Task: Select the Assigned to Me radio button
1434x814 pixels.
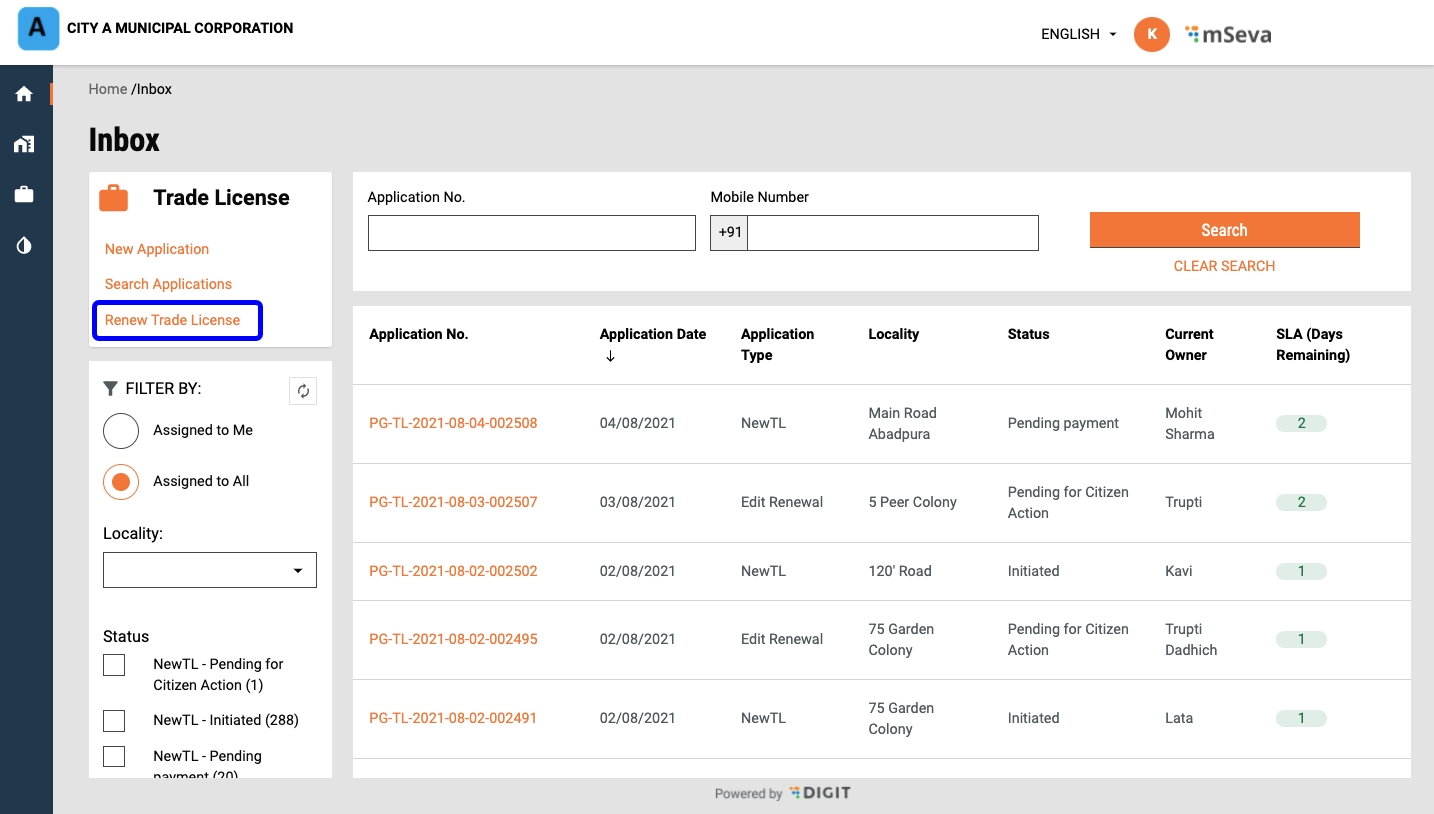Action: (121, 431)
